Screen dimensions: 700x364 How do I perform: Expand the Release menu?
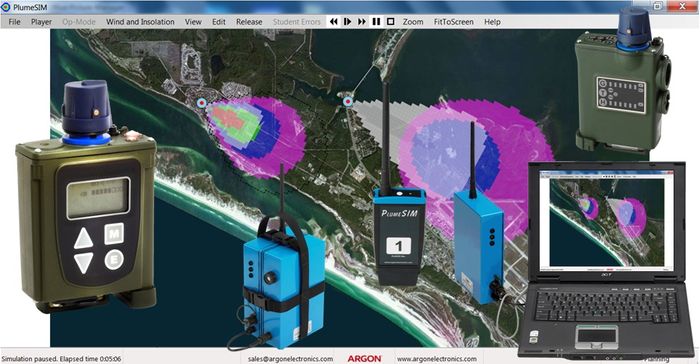tap(249, 22)
